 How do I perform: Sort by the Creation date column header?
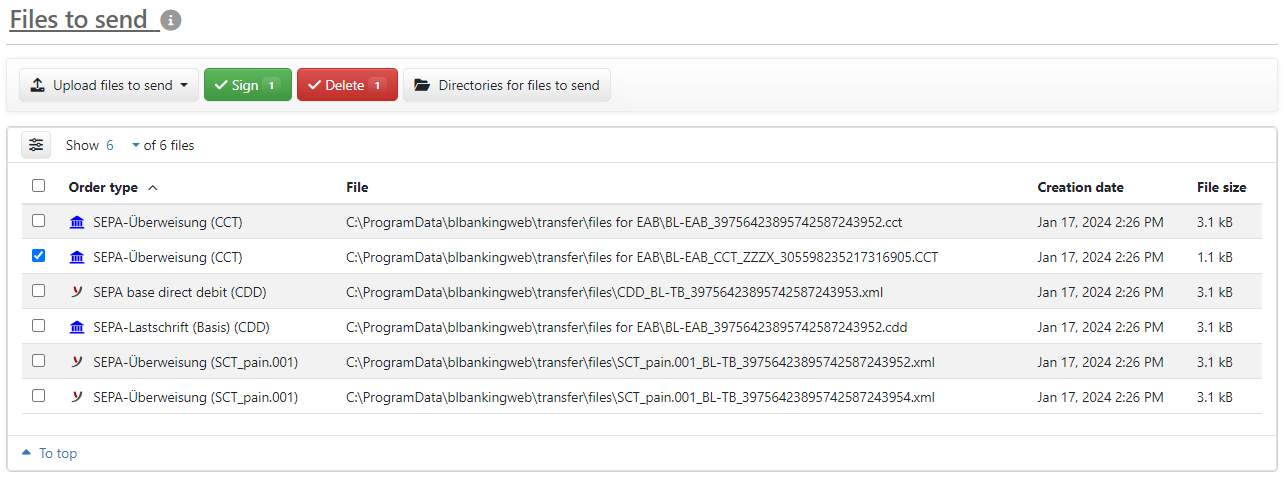click(1080, 187)
